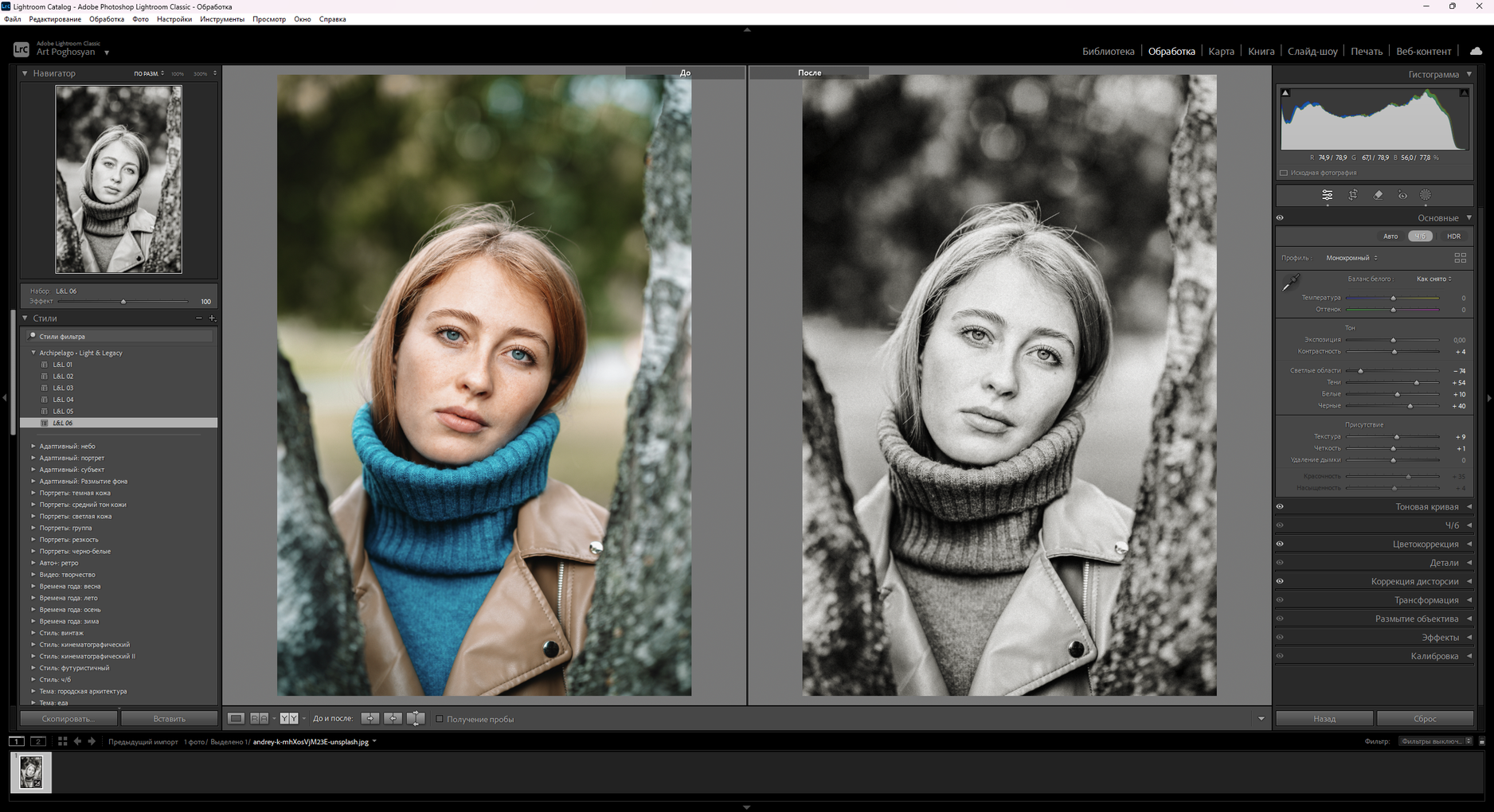
Task: Expand the Эффекты panel
Action: [1440, 638]
